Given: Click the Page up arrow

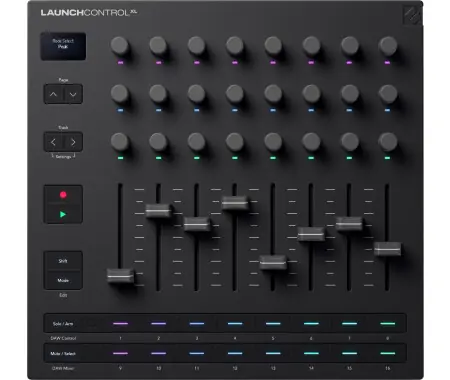Looking at the screenshot, I should [53, 94].
